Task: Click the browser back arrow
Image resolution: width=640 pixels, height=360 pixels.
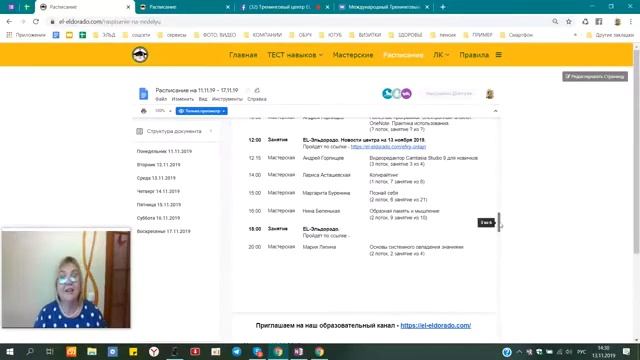Action: (x=9, y=22)
